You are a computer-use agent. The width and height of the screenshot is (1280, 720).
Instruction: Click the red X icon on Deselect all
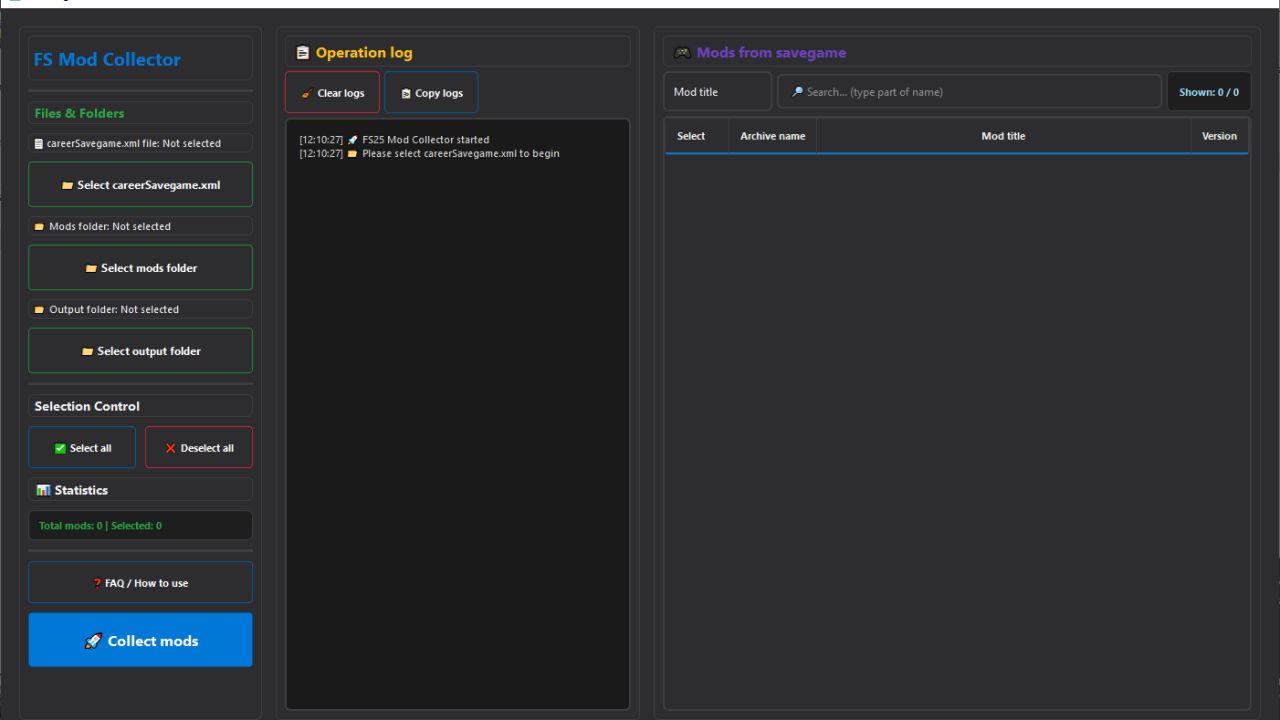(x=171, y=447)
